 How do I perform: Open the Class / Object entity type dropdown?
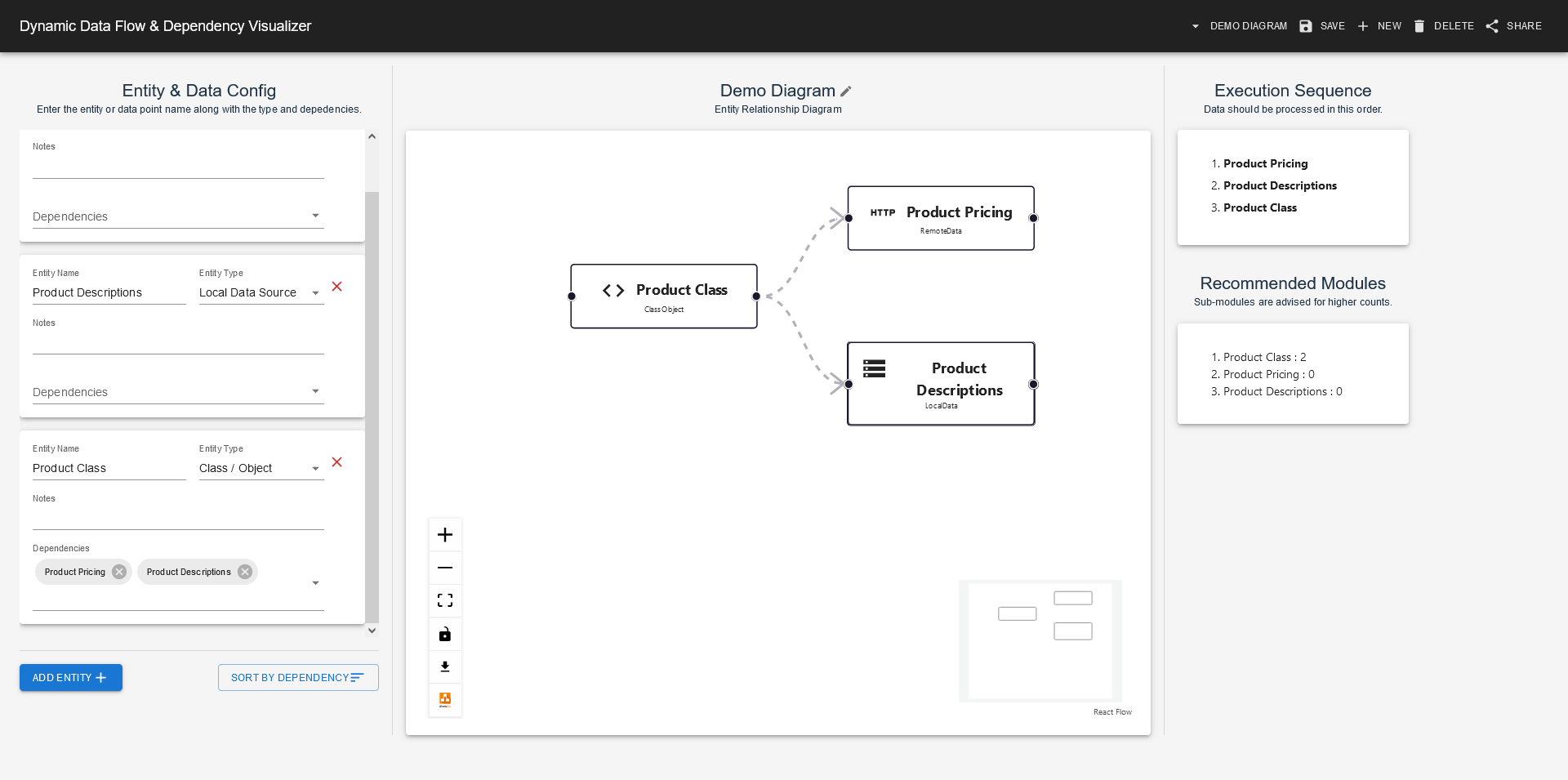[316, 468]
